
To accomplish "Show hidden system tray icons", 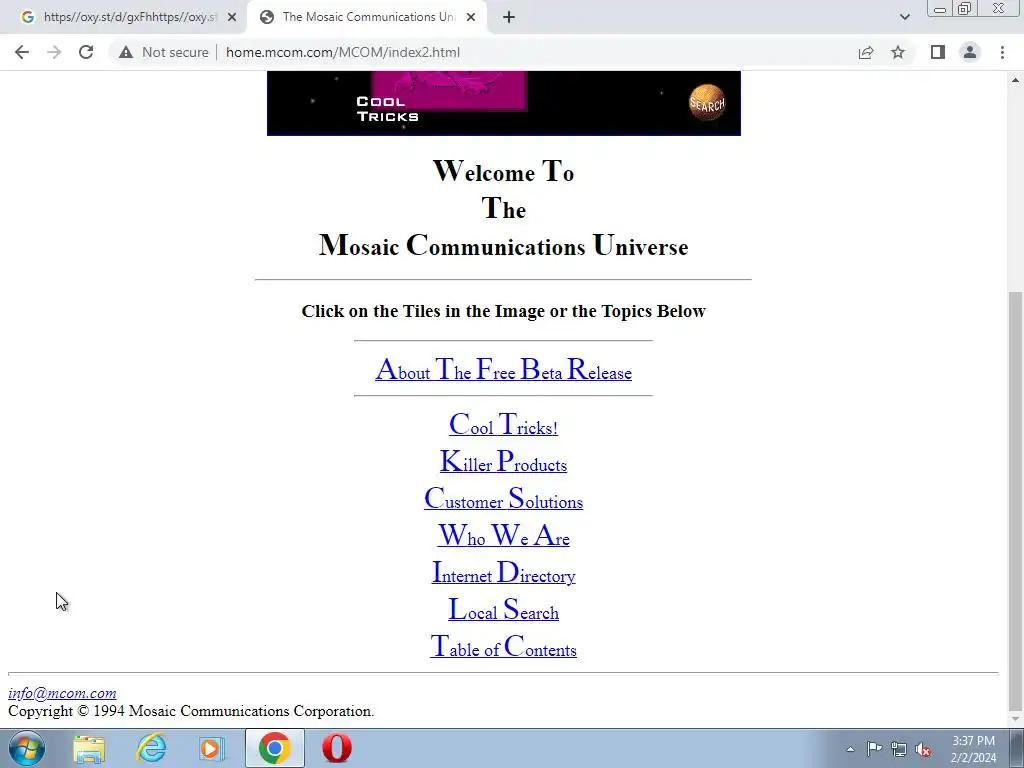I will (850, 749).
